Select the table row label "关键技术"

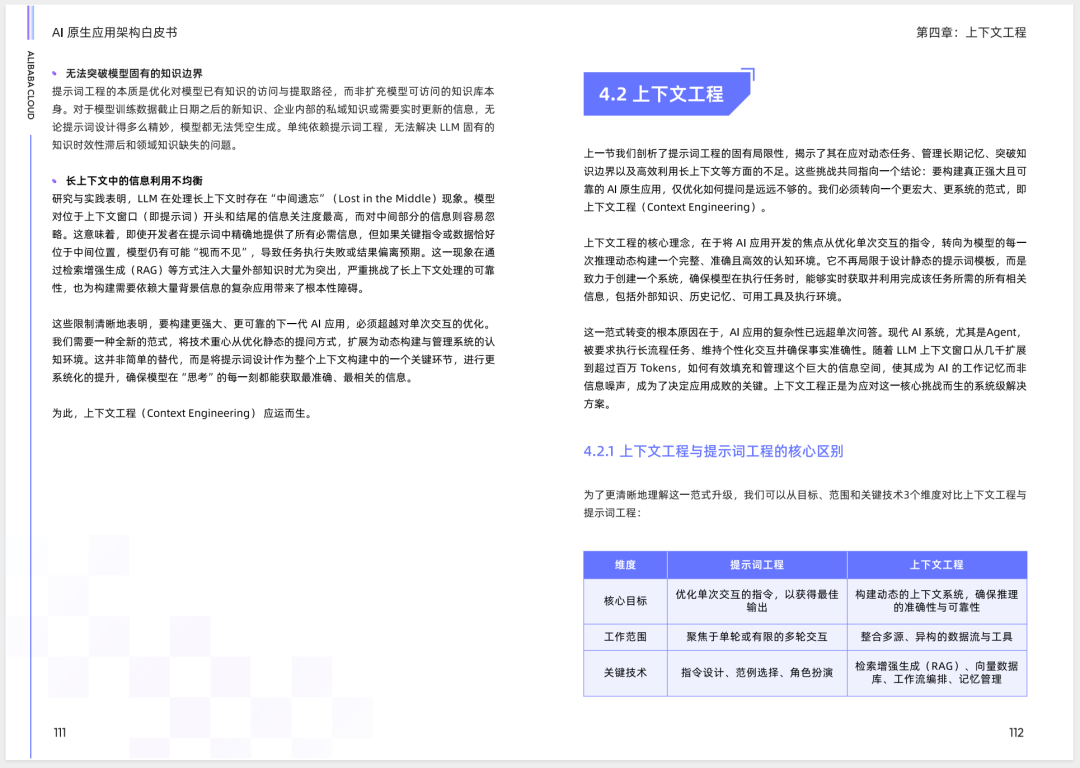coord(625,673)
